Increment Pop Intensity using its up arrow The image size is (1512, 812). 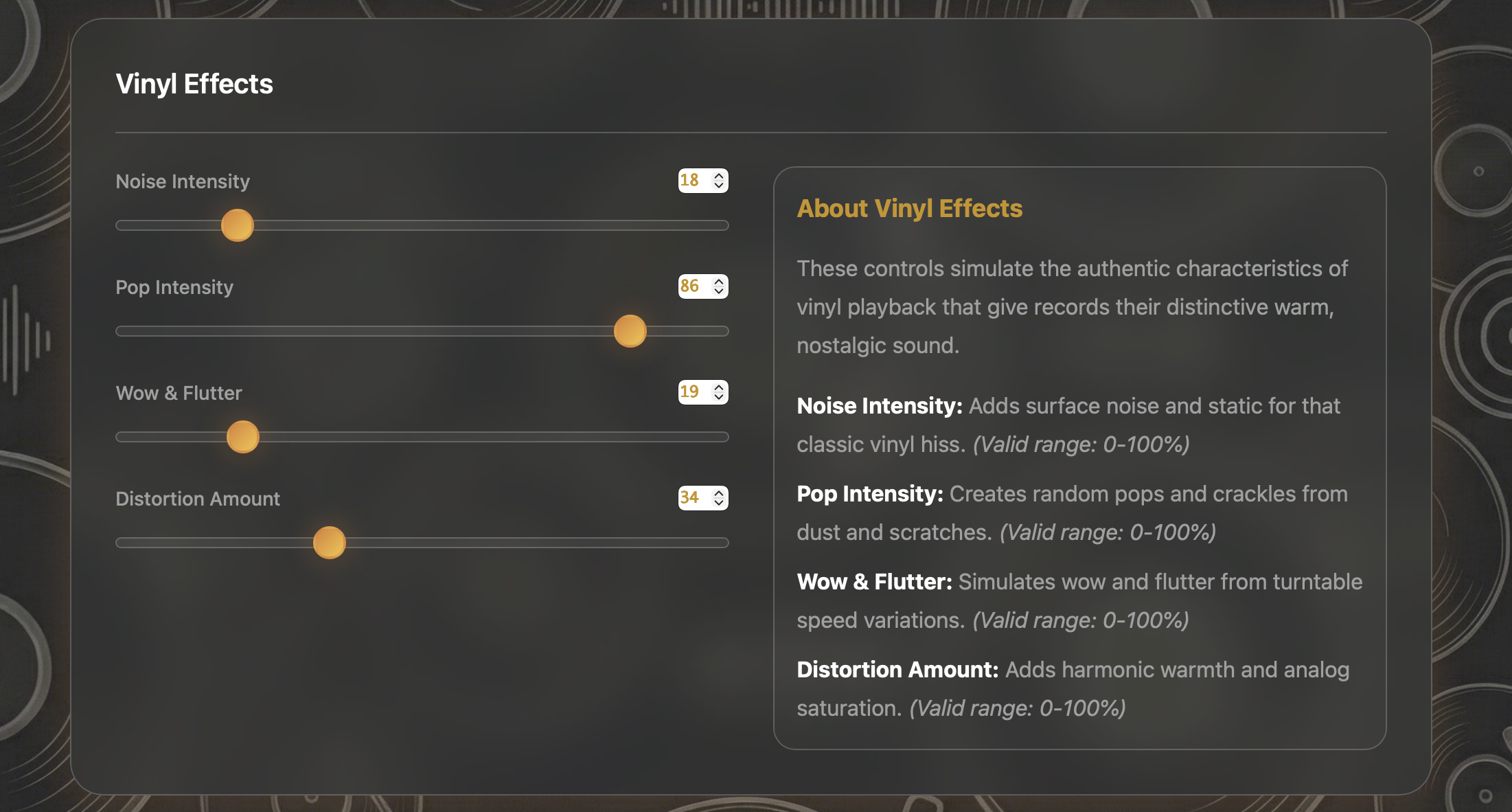[718, 282]
